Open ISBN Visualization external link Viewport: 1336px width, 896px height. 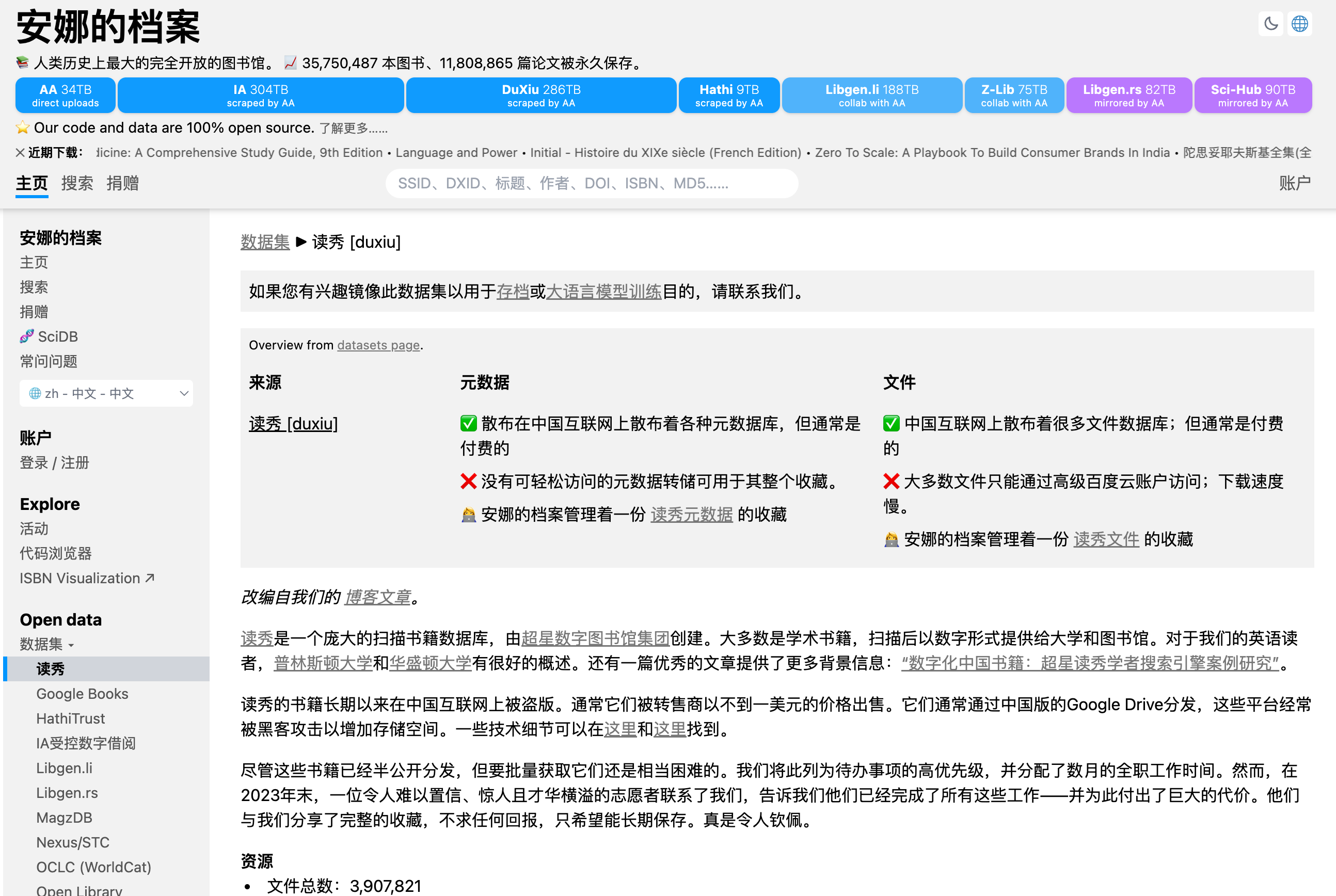[x=87, y=578]
